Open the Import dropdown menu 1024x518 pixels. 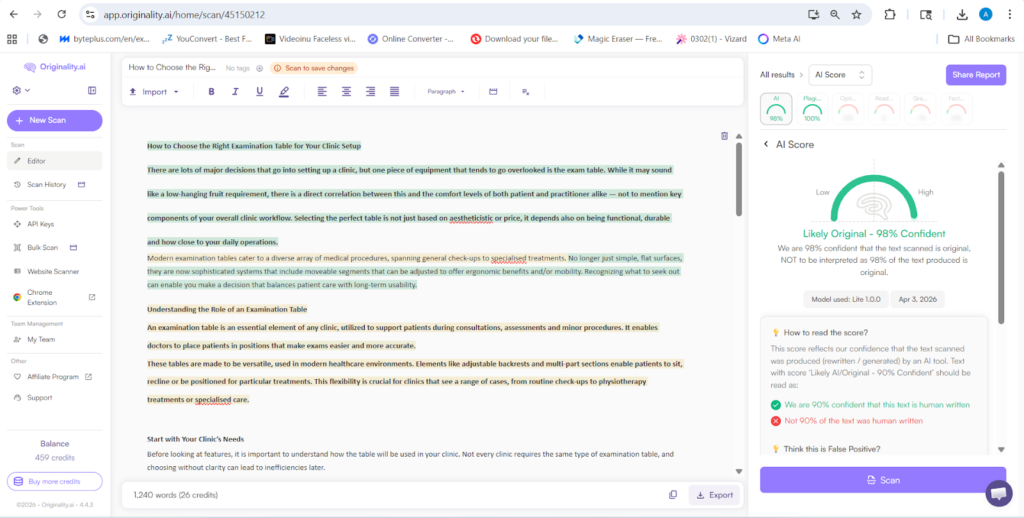(x=154, y=92)
